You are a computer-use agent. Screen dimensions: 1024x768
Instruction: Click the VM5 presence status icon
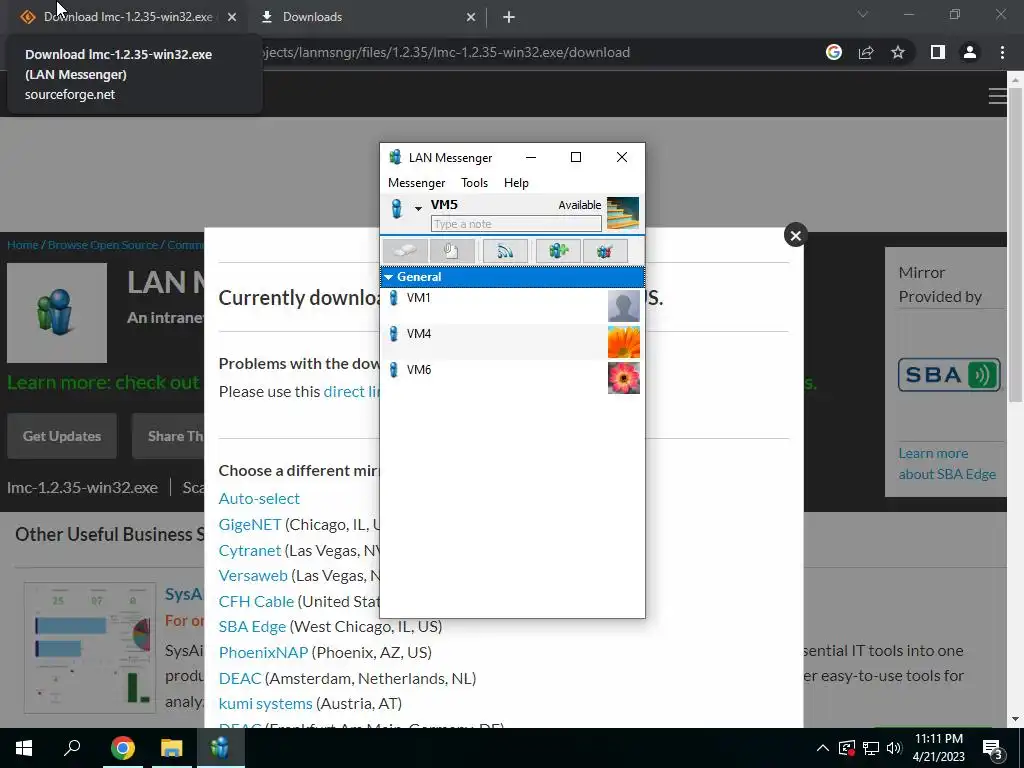[x=396, y=209]
